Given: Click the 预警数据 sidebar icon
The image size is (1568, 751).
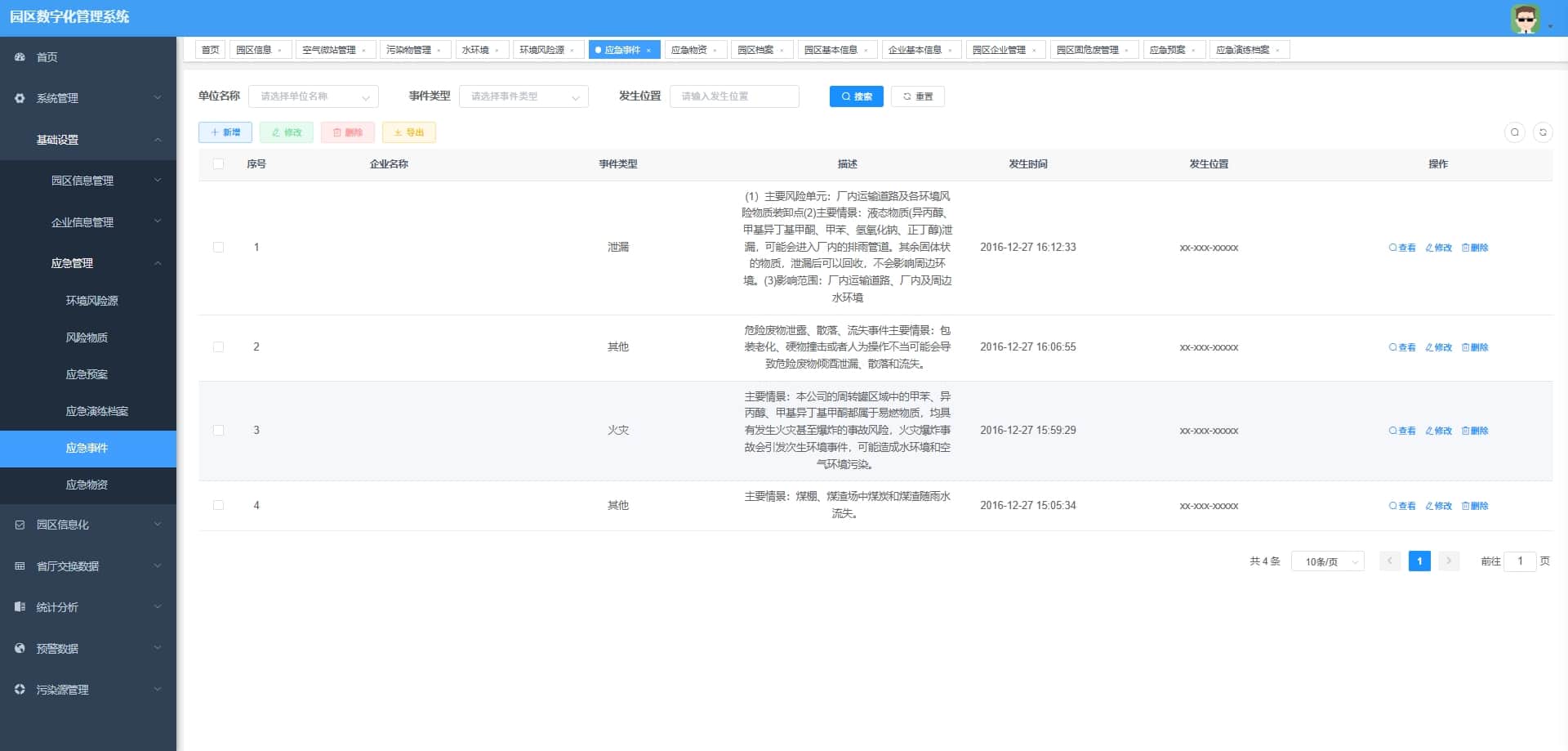Looking at the screenshot, I should click(x=20, y=648).
